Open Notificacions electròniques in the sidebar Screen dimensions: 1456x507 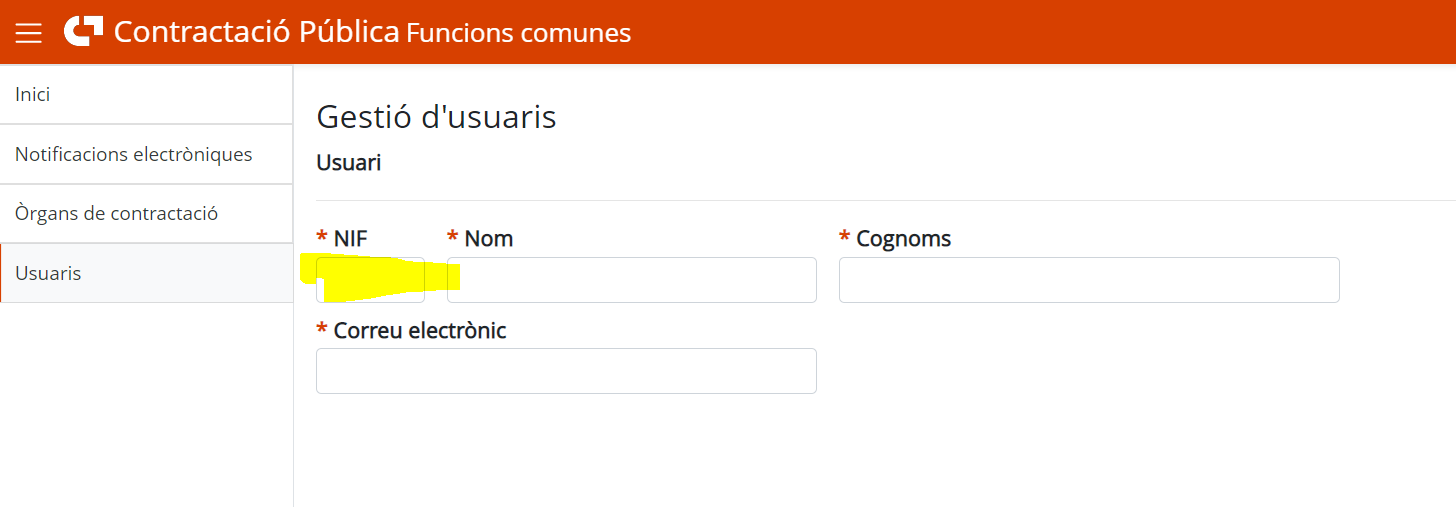click(146, 154)
